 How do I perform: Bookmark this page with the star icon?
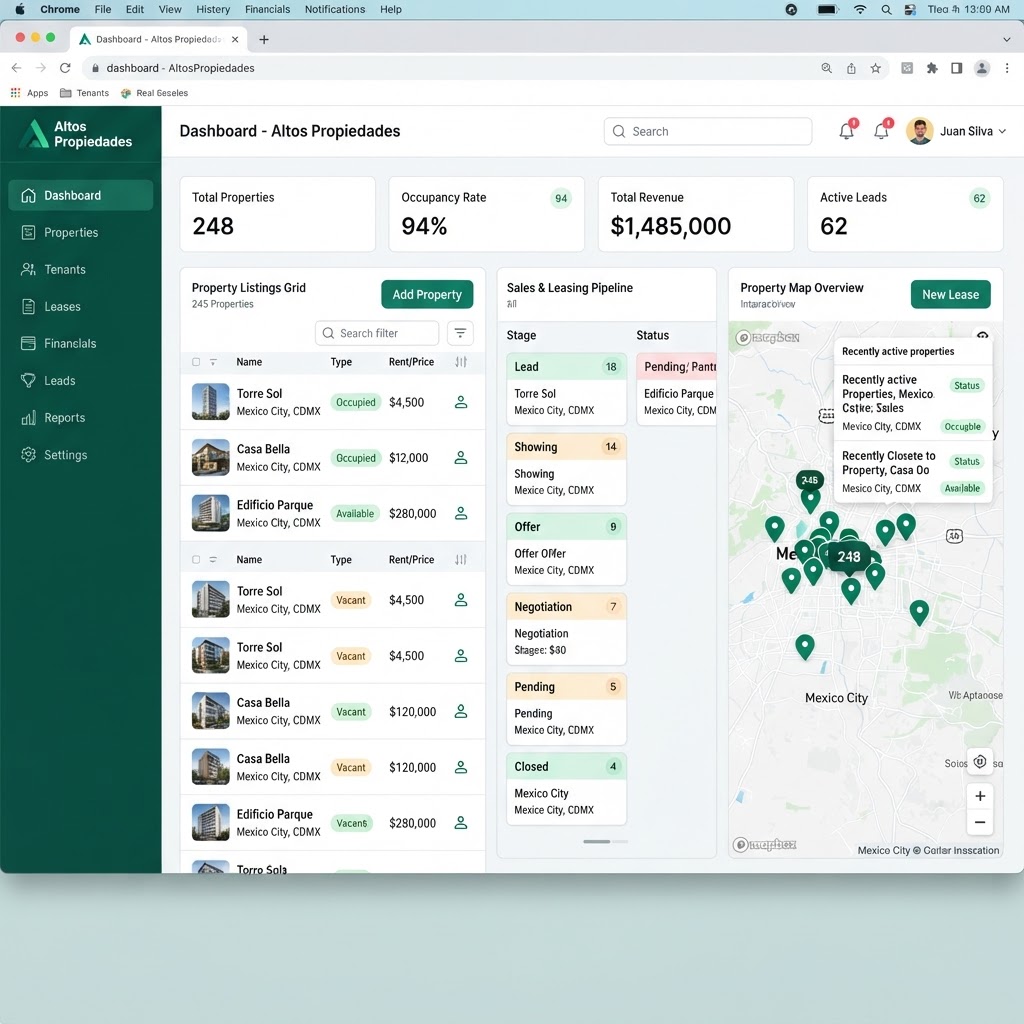click(876, 68)
